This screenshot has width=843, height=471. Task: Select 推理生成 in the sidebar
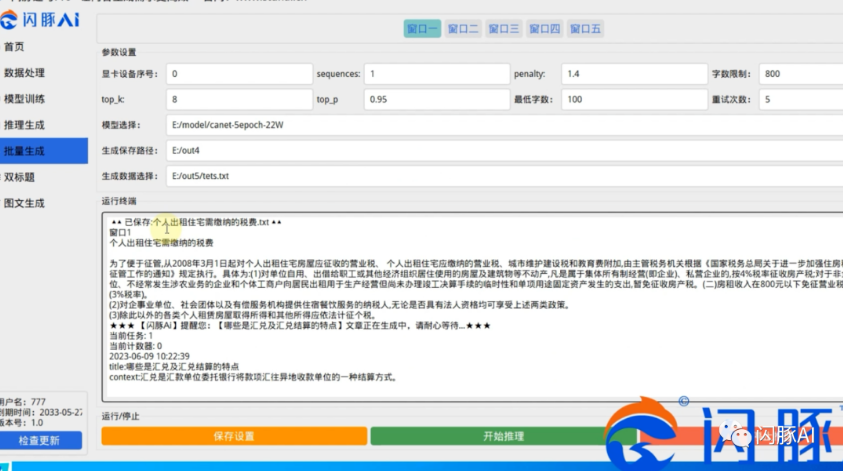pos(24,125)
